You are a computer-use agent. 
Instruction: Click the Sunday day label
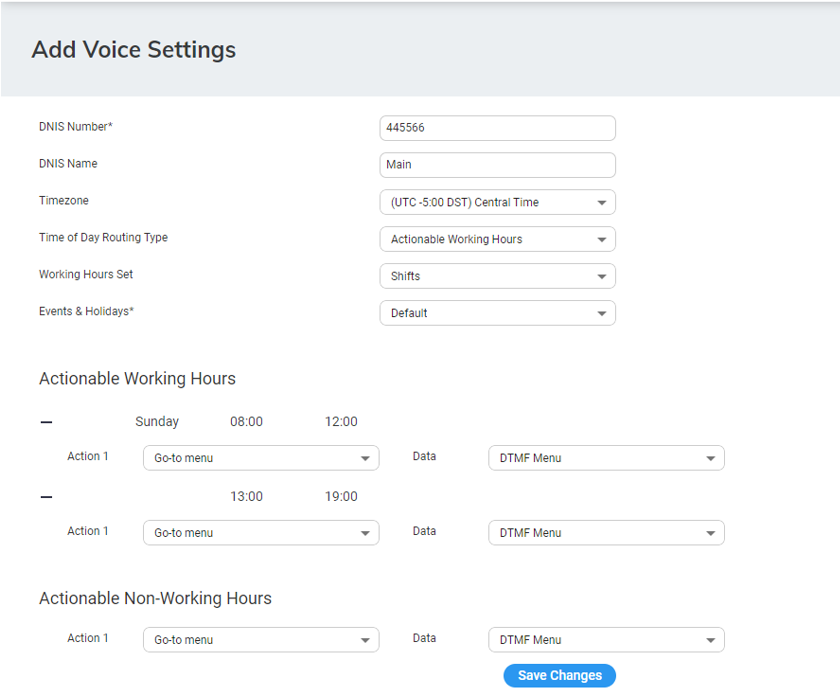click(x=157, y=422)
